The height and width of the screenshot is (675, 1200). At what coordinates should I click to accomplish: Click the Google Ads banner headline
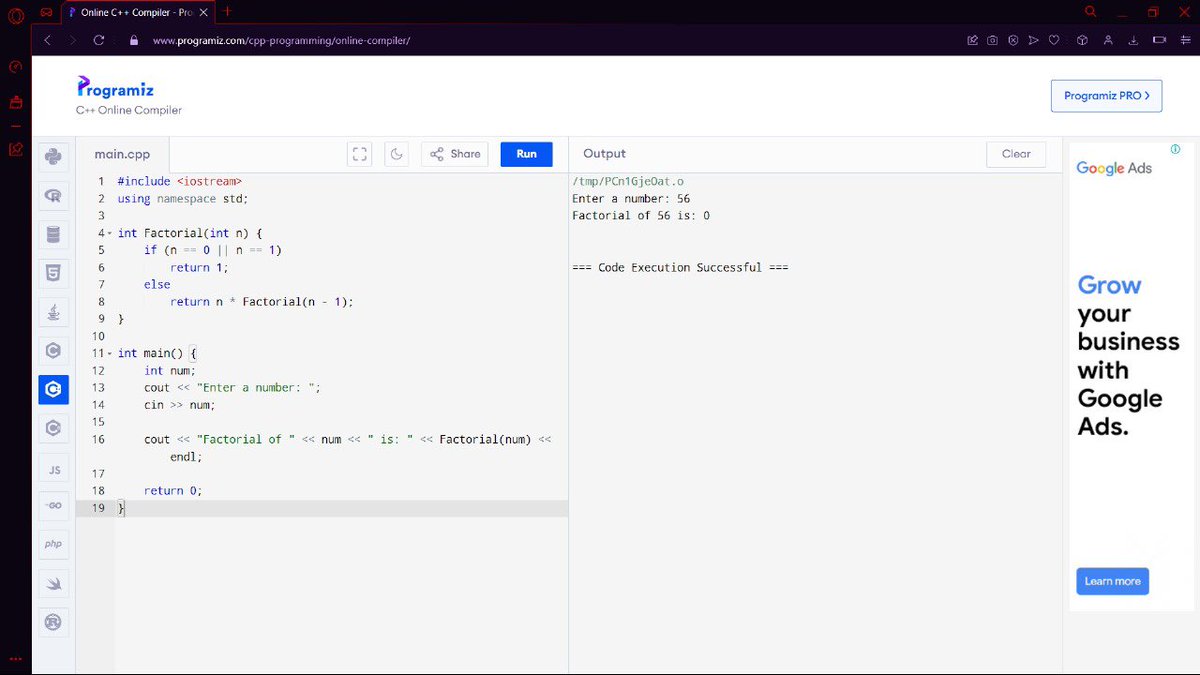[1128, 356]
